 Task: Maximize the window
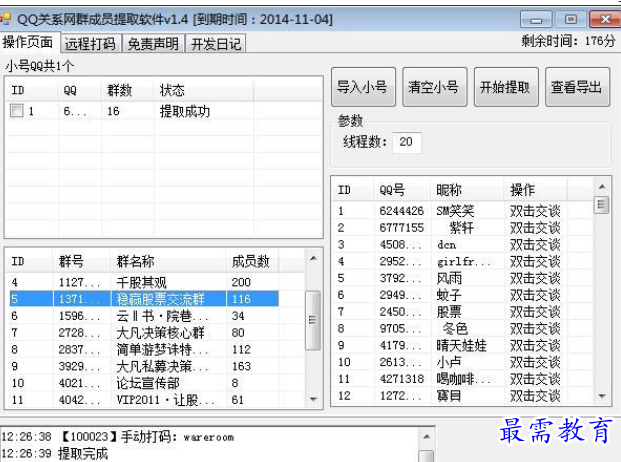(x=571, y=19)
